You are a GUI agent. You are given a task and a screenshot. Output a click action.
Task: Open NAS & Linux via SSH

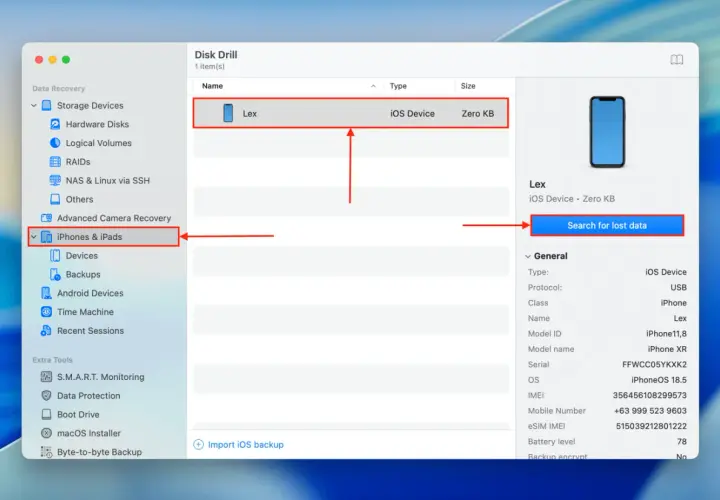coord(107,180)
